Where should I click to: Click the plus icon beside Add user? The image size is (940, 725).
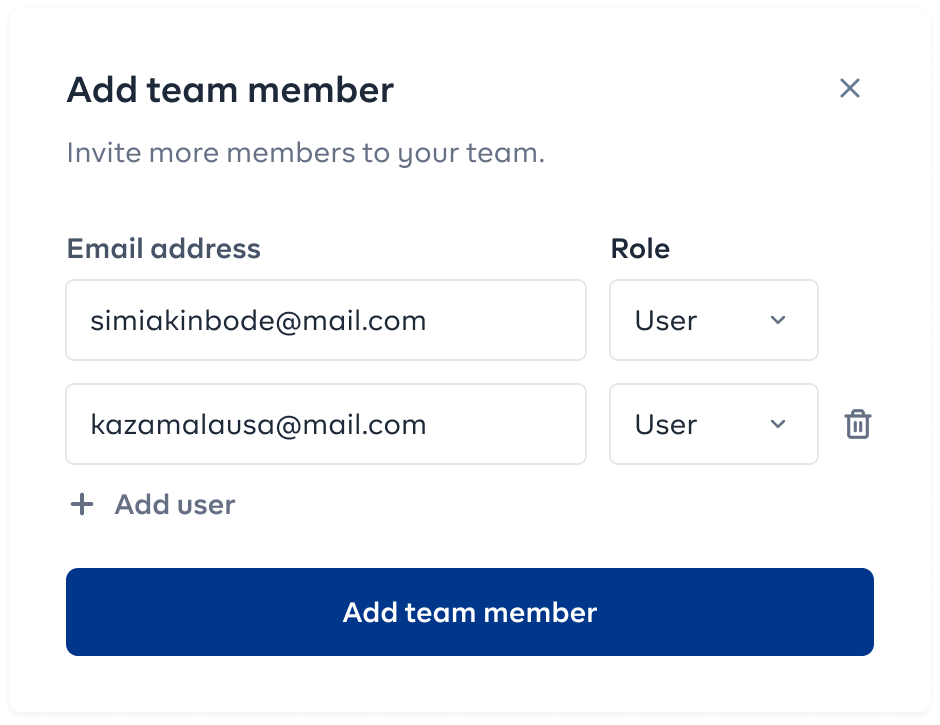[x=82, y=504]
